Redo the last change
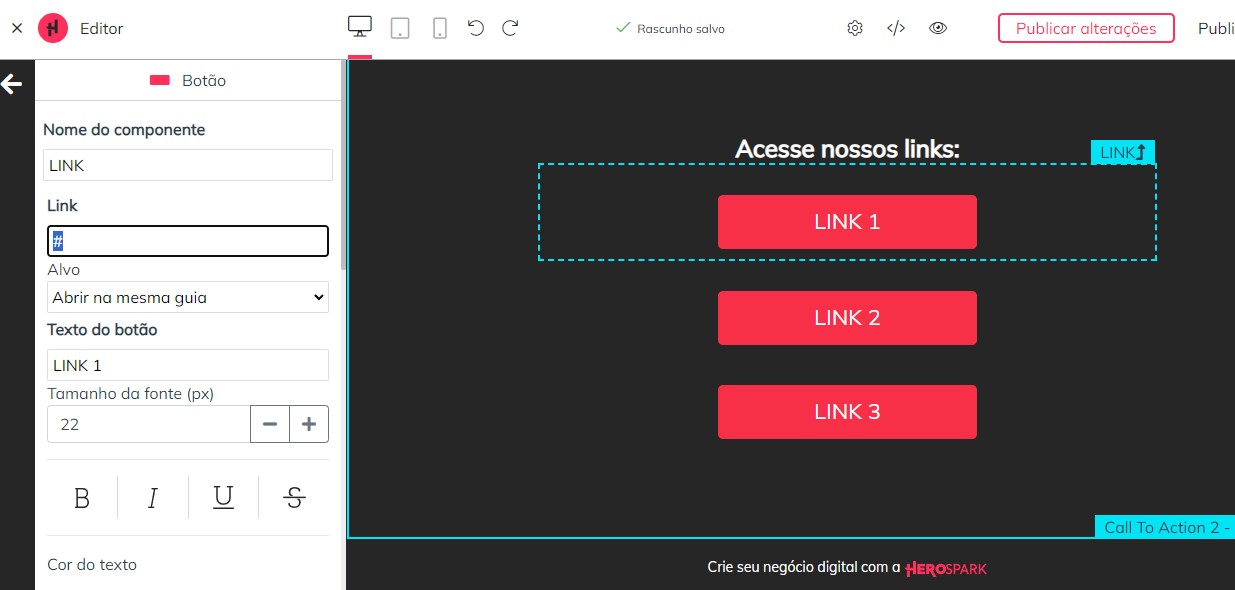The image size is (1235, 590). [x=509, y=27]
